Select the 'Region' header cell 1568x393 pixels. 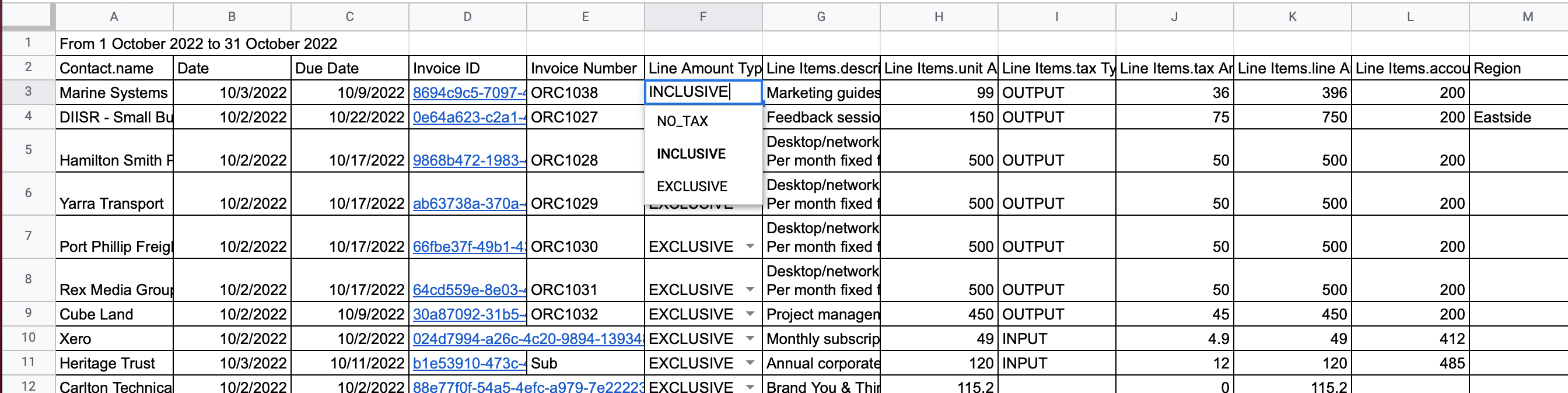click(x=1520, y=68)
